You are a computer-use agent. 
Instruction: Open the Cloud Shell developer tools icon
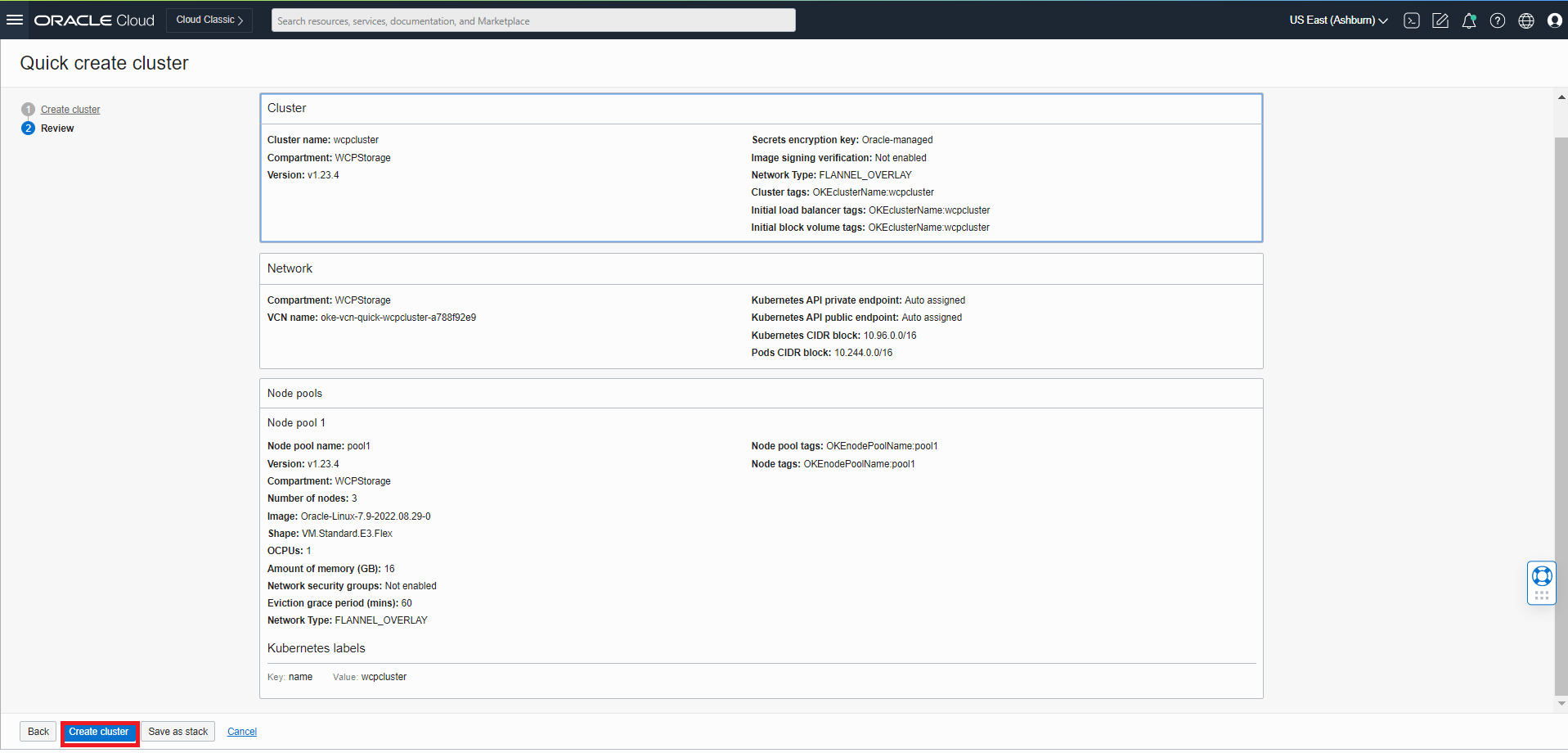click(x=1412, y=20)
